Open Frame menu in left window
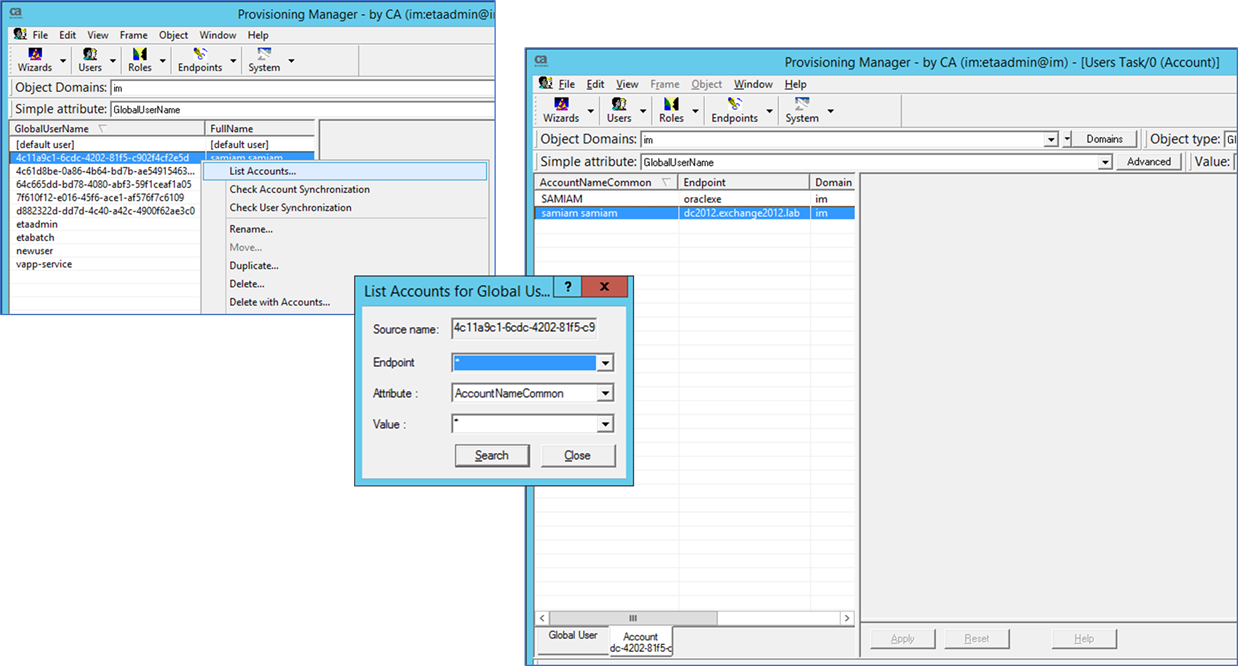Image resolution: width=1238 pixels, height=666 pixels. [133, 35]
